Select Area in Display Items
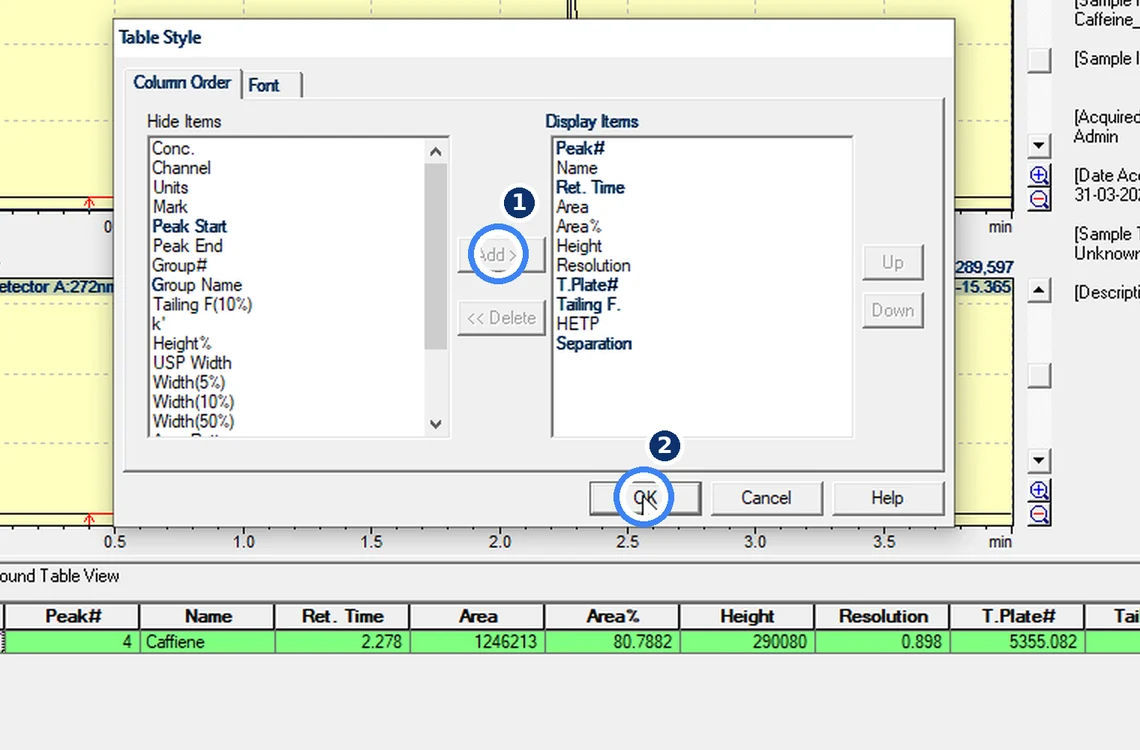The width and height of the screenshot is (1140, 750). [572, 207]
